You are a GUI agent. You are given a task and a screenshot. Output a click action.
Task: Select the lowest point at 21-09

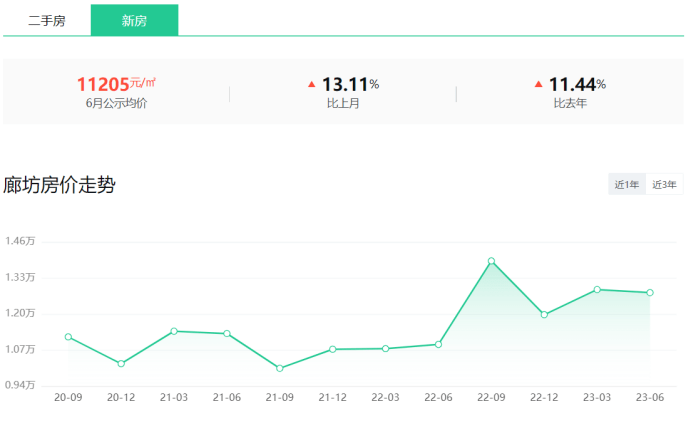(280, 369)
